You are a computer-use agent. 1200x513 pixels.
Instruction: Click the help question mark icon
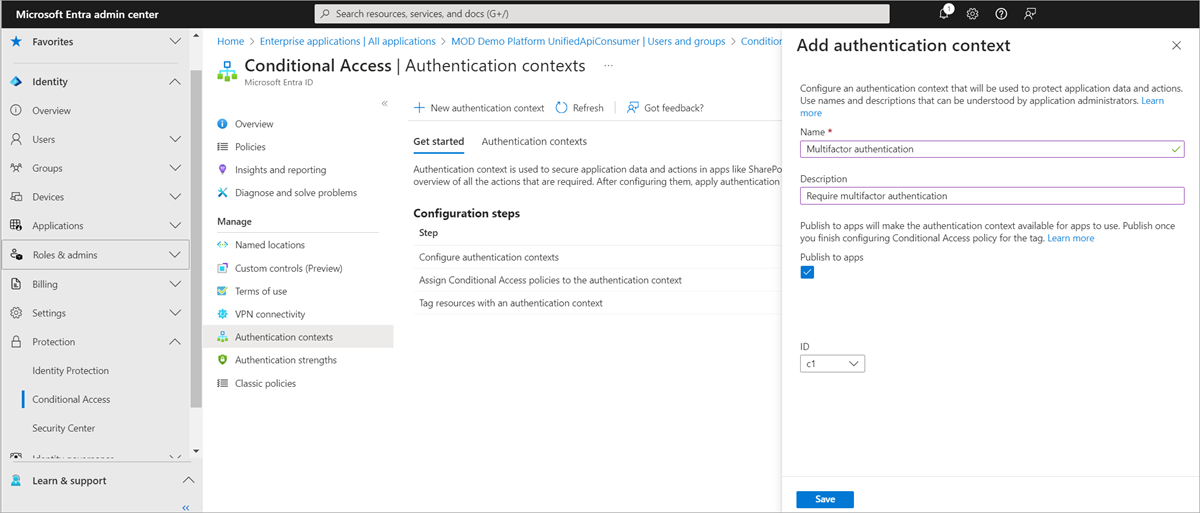[1001, 14]
